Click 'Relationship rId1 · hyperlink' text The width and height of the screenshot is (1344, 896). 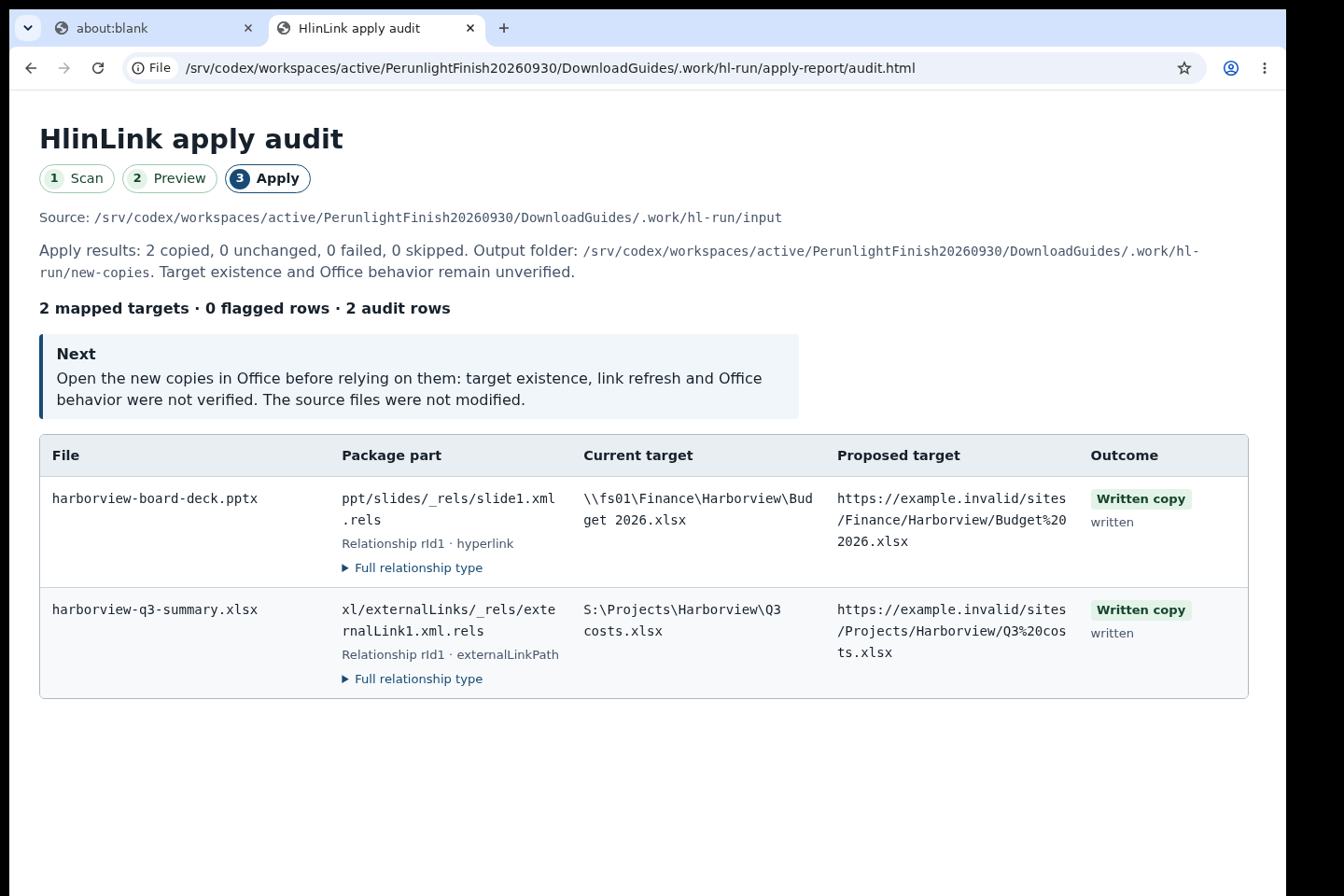point(427,543)
